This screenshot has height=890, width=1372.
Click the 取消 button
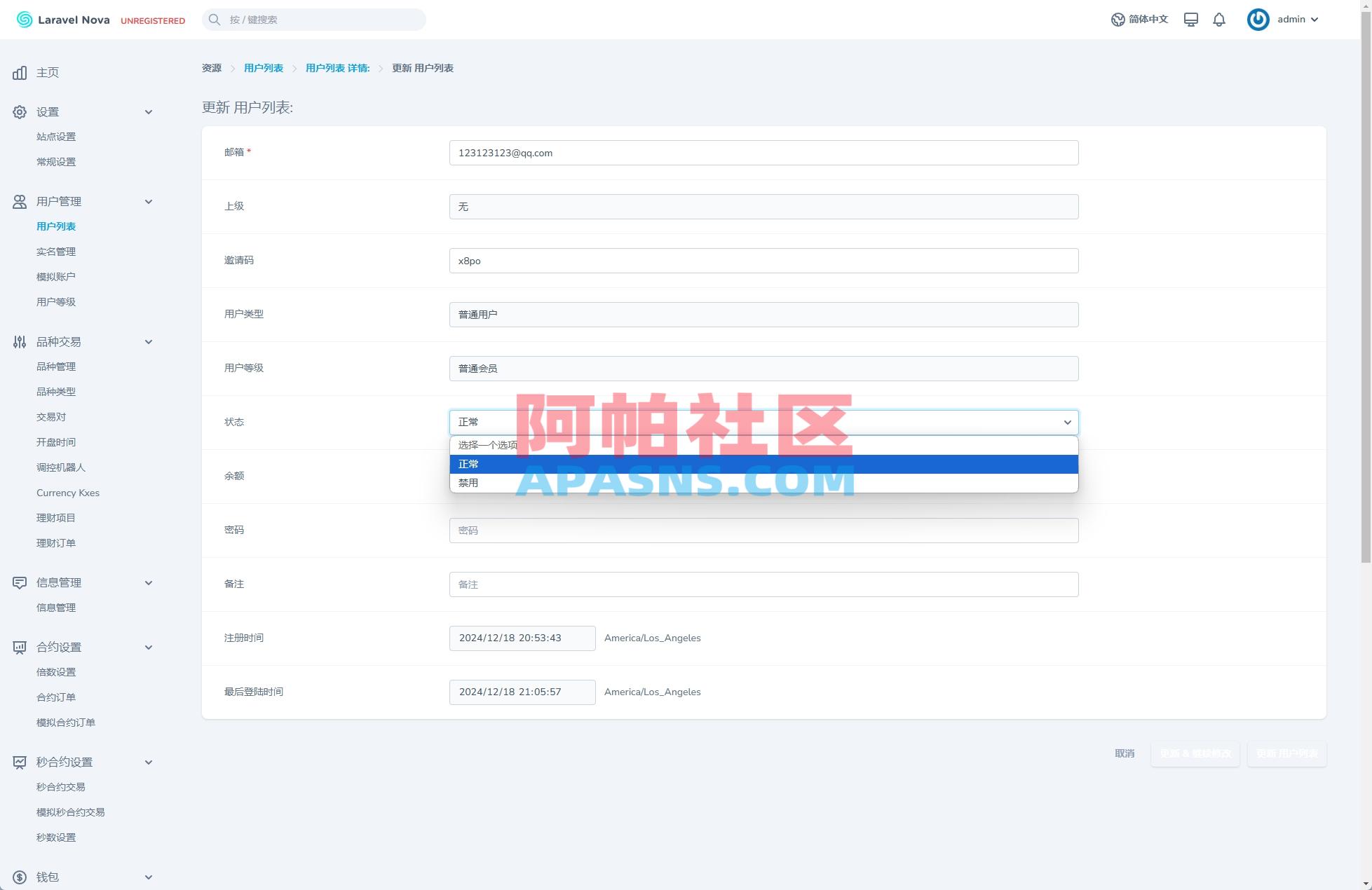(x=1124, y=754)
